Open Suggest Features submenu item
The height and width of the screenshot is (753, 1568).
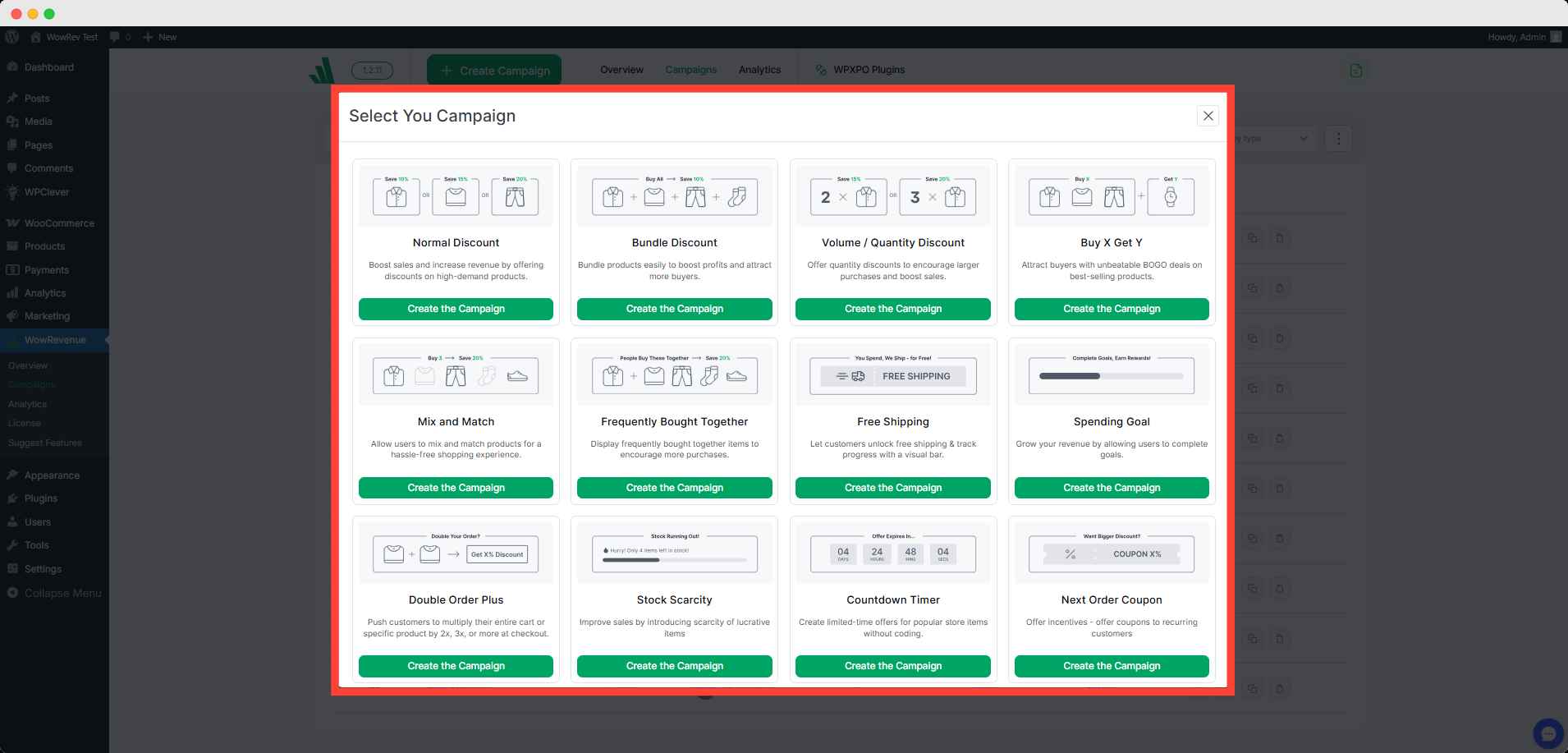[44, 443]
